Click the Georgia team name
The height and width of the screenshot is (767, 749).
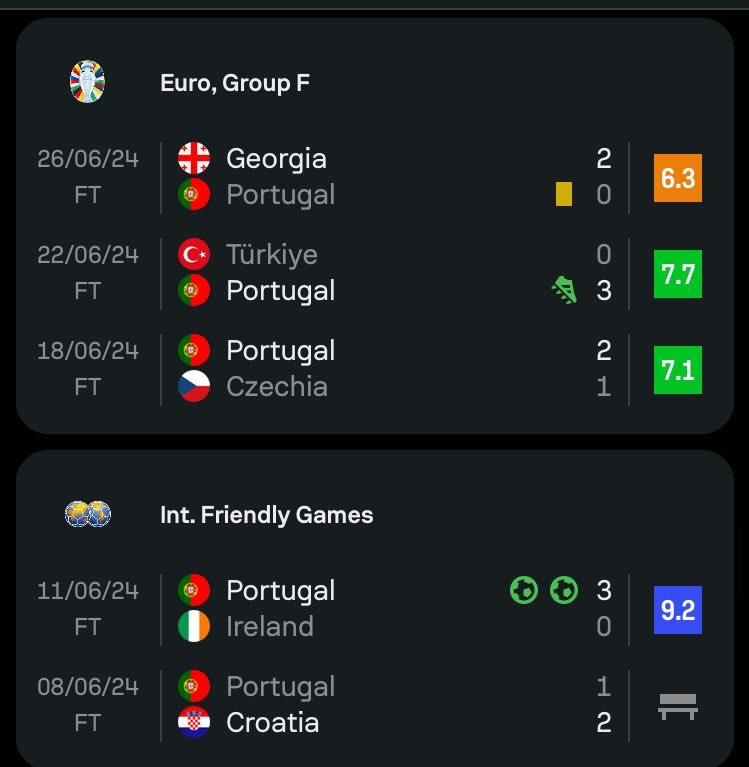tap(276, 159)
